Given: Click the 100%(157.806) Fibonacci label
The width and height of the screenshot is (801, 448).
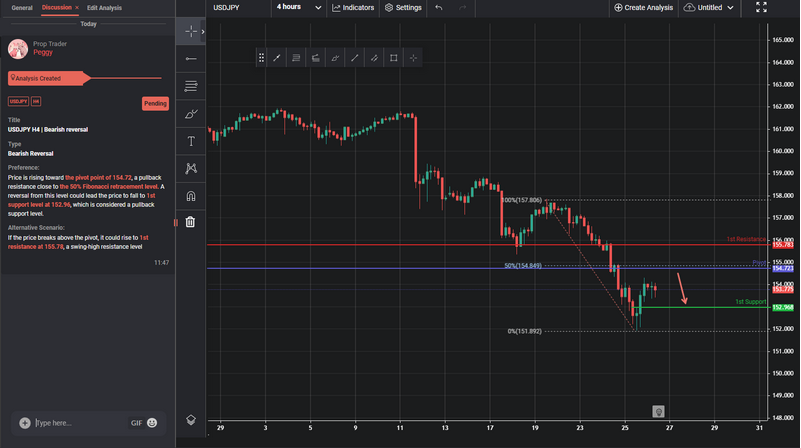Looking at the screenshot, I should (522, 200).
